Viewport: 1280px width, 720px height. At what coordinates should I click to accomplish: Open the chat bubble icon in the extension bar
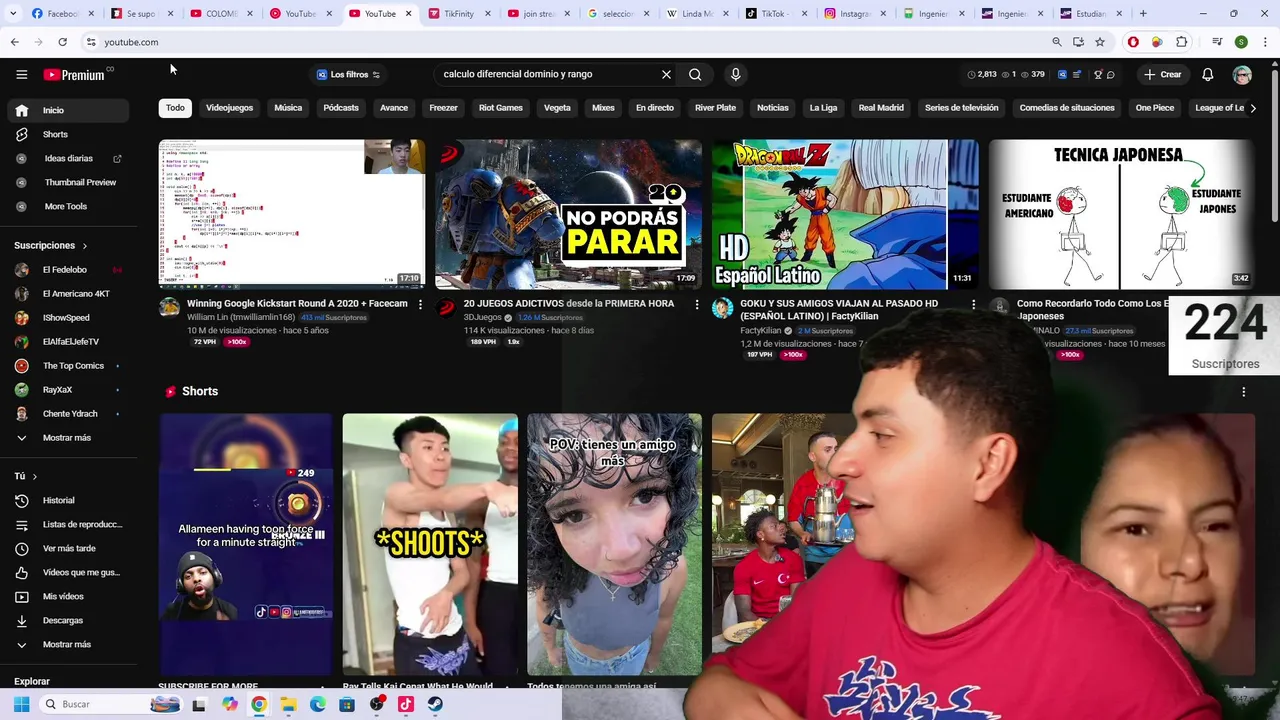point(1111,74)
